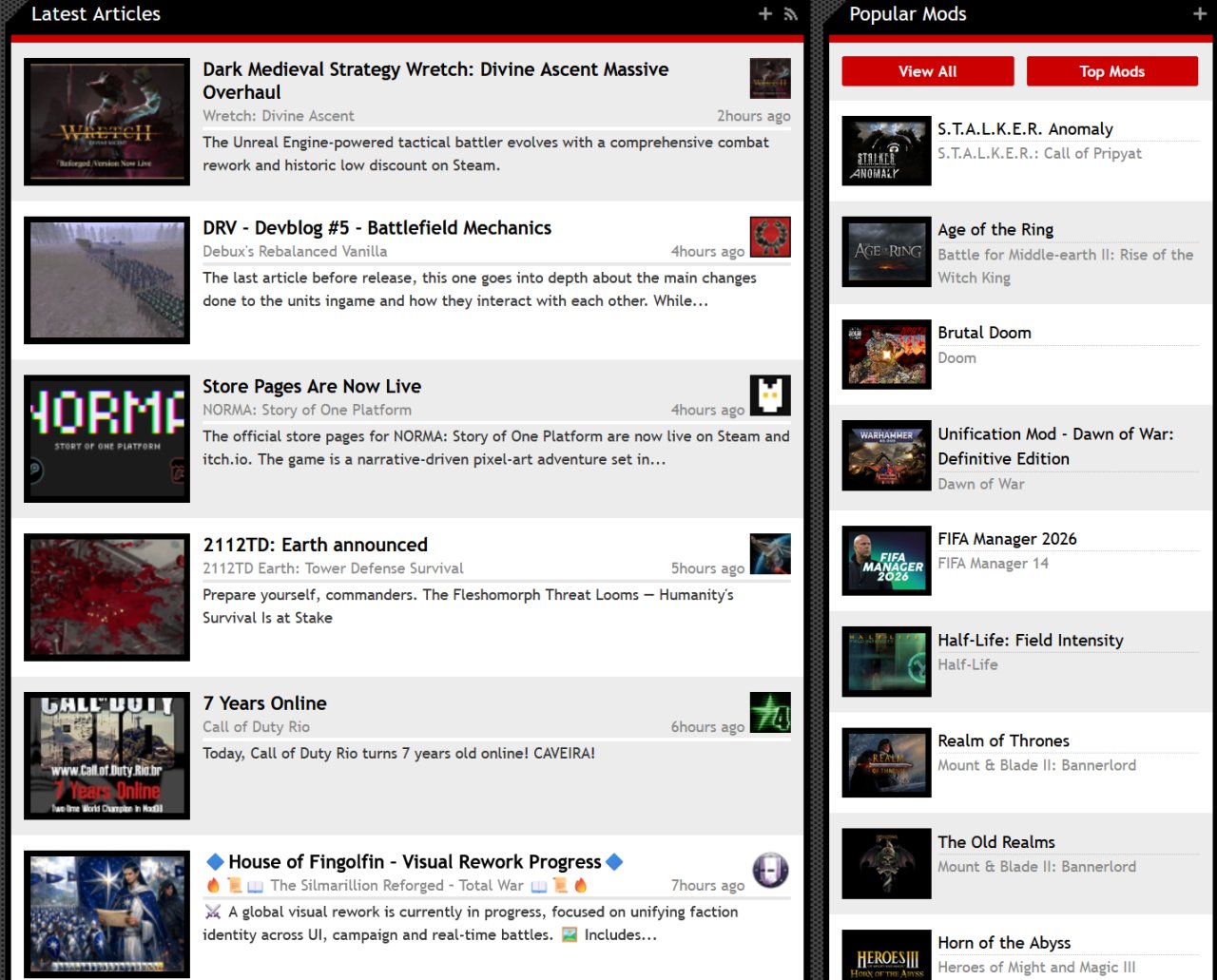This screenshot has width=1217, height=980.
Task: Click the Latest Articles section heading
Action: tap(96, 14)
